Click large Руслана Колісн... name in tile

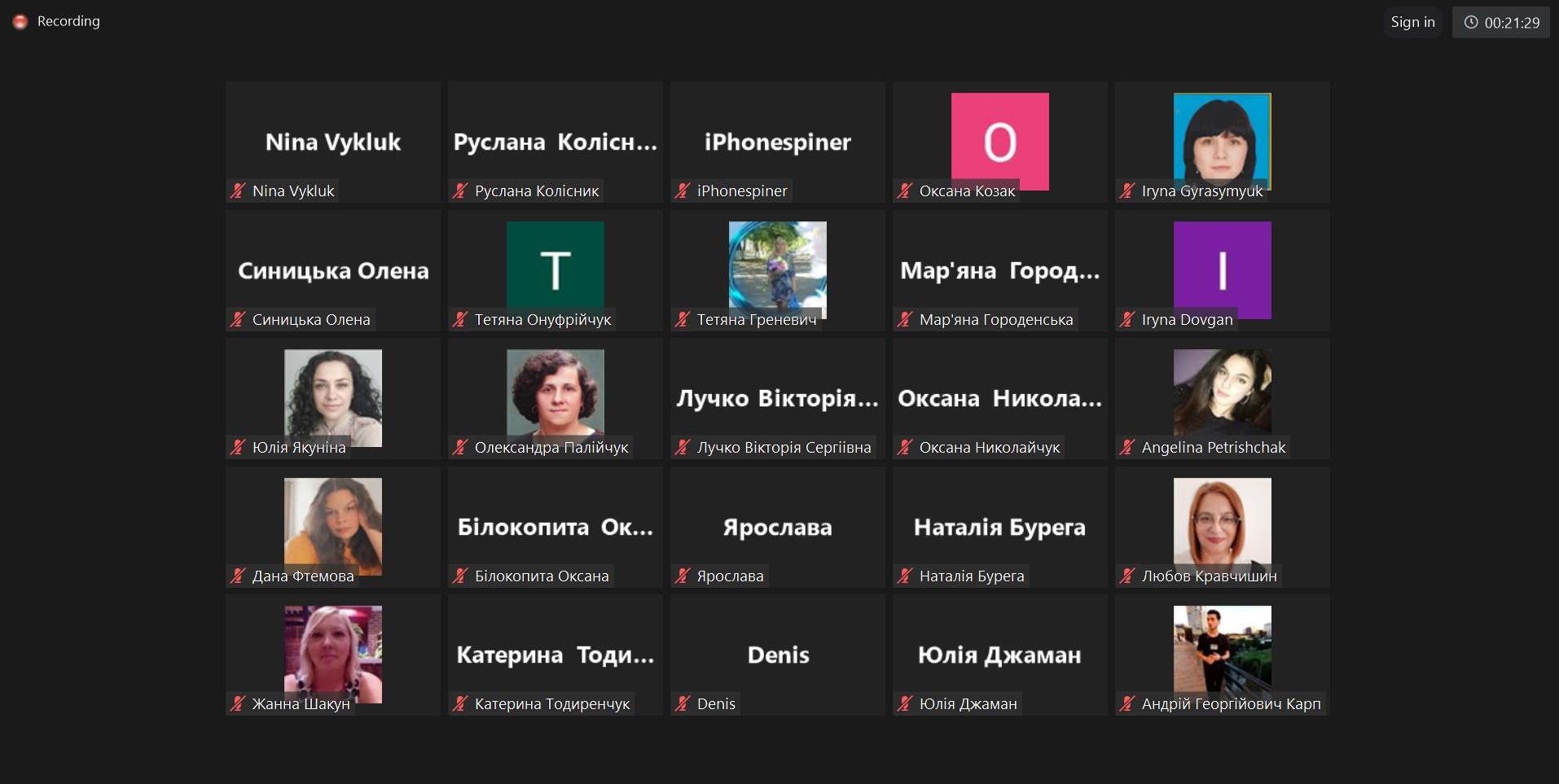[x=556, y=142]
